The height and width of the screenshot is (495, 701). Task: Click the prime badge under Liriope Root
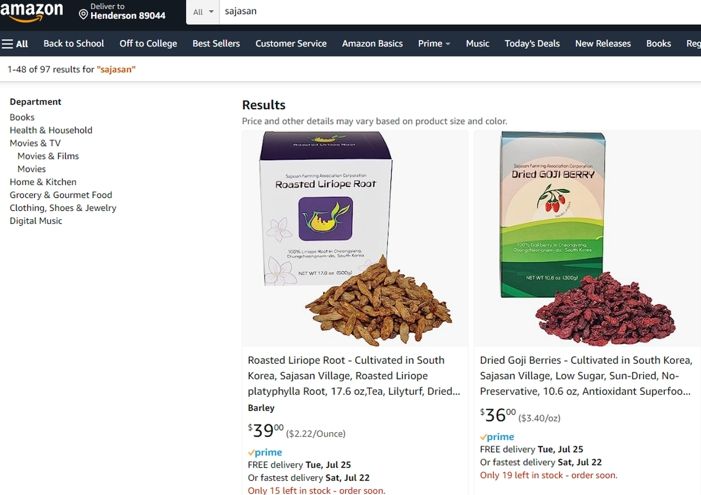265,452
